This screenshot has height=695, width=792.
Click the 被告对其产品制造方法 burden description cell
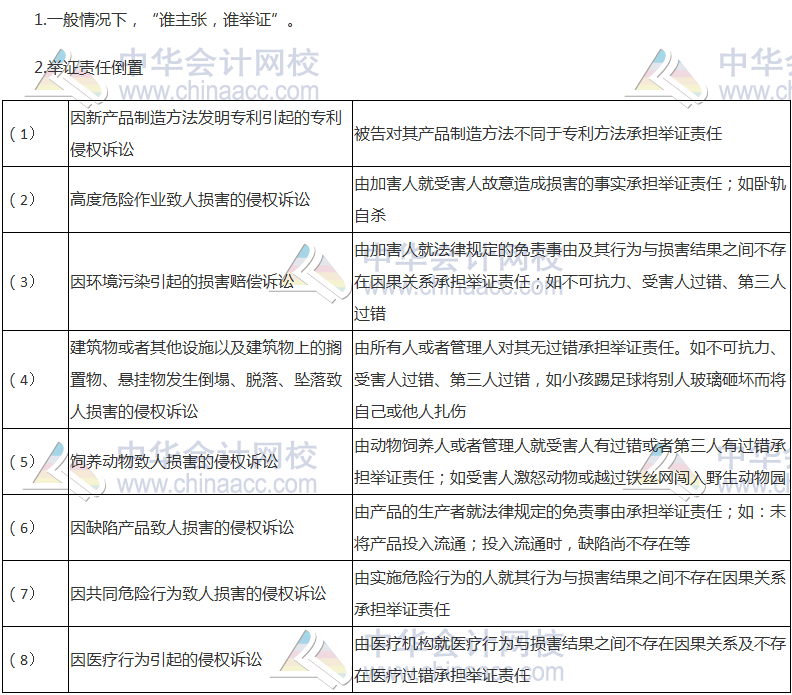538,133
